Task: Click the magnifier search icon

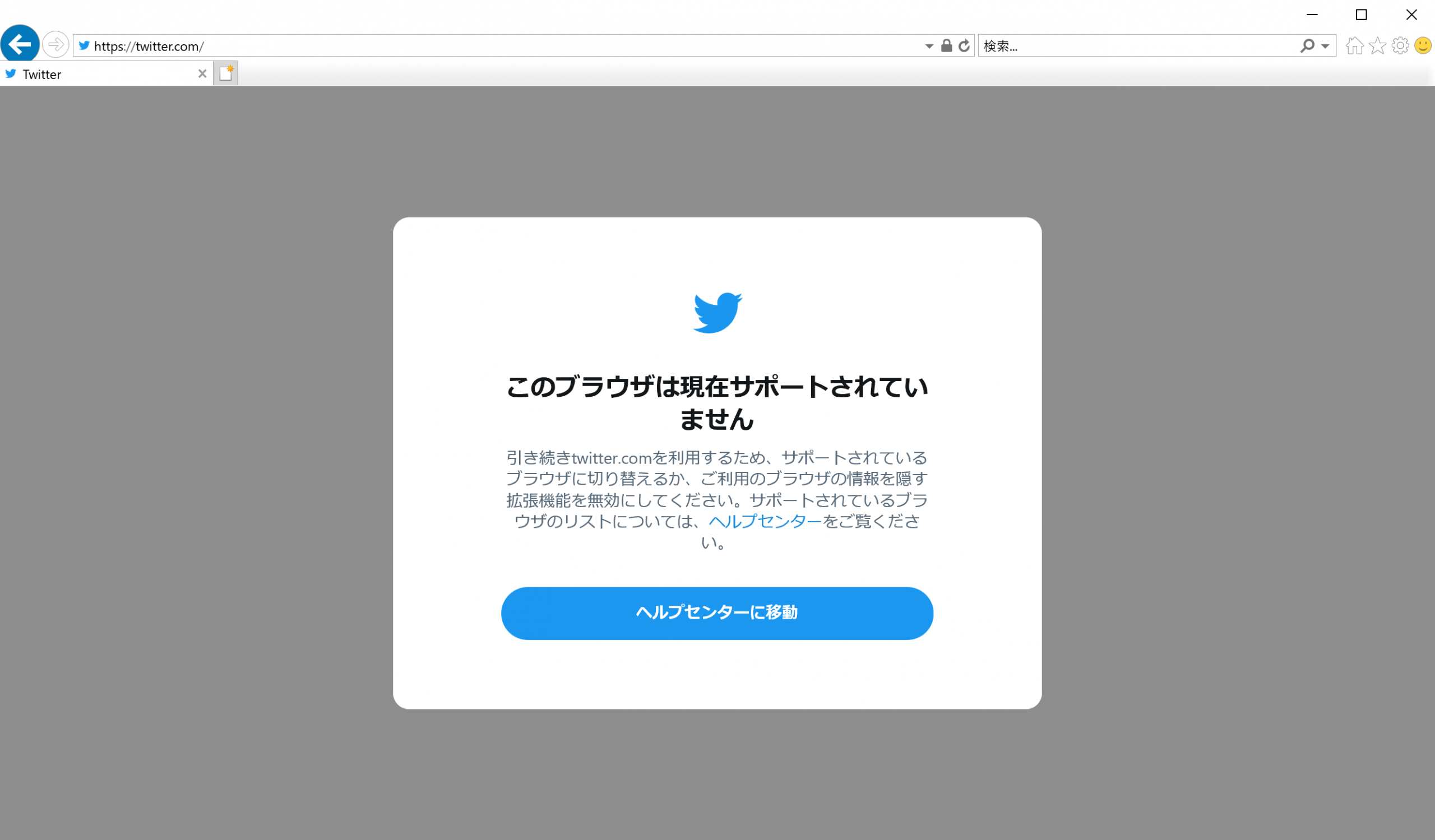Action: pos(1307,45)
